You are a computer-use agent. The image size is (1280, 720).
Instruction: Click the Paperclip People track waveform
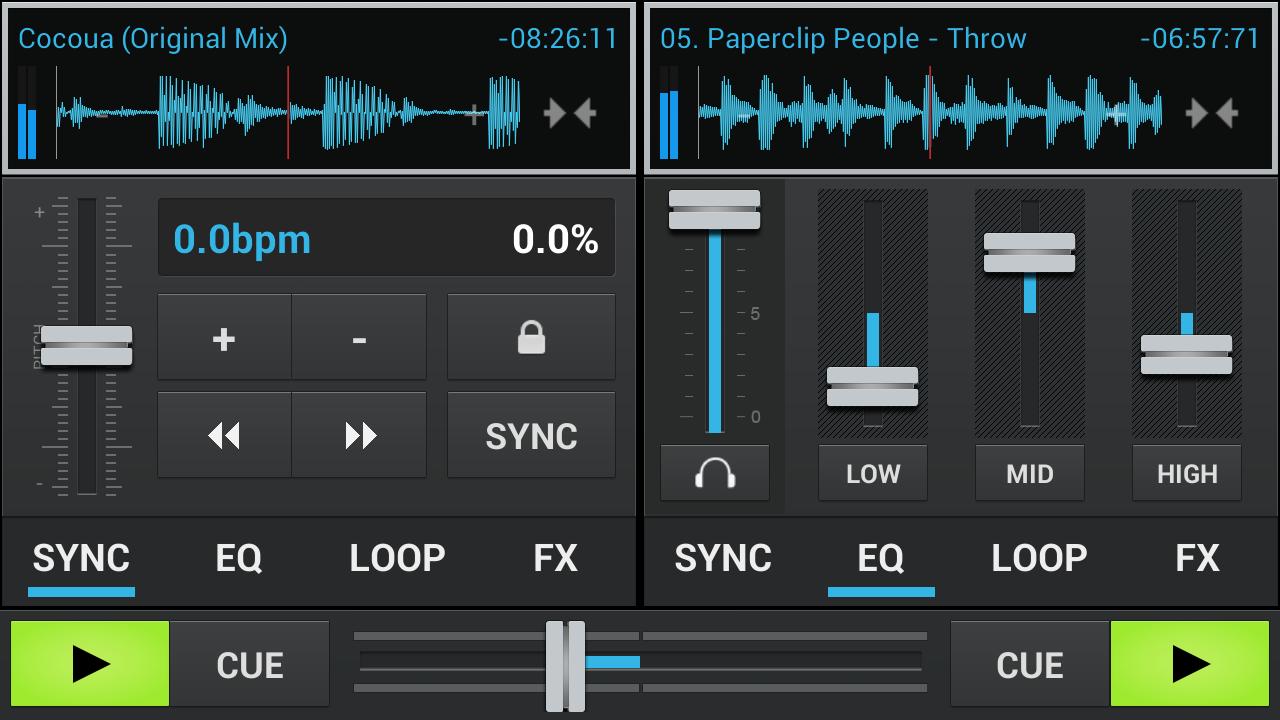click(x=930, y=113)
